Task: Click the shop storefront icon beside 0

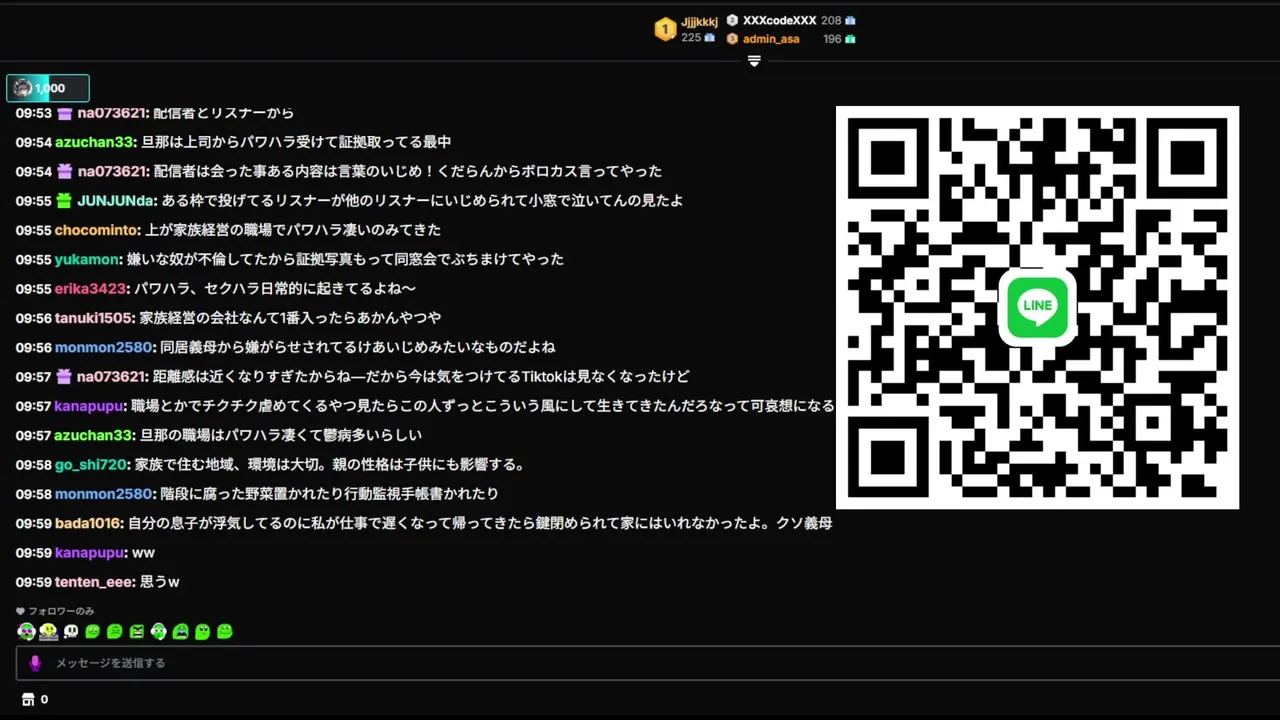Action: 28,700
